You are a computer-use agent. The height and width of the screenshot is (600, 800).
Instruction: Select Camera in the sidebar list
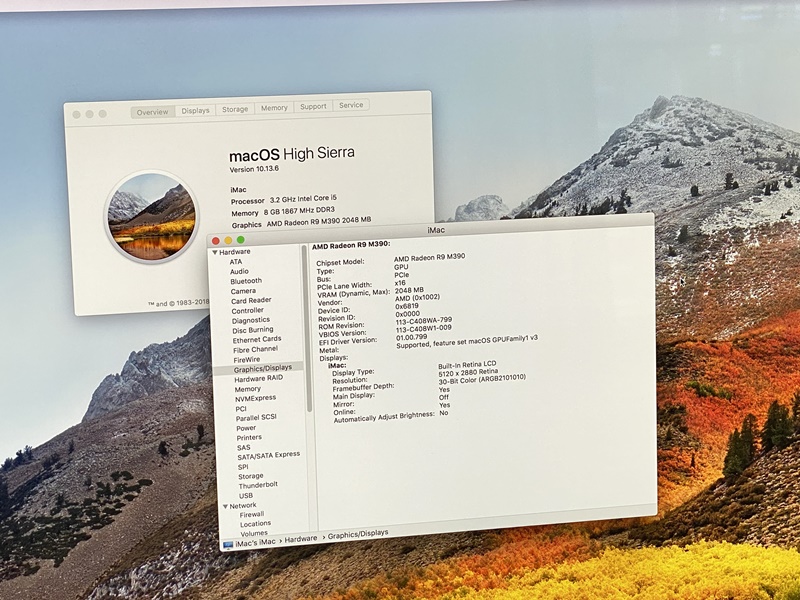[243, 291]
